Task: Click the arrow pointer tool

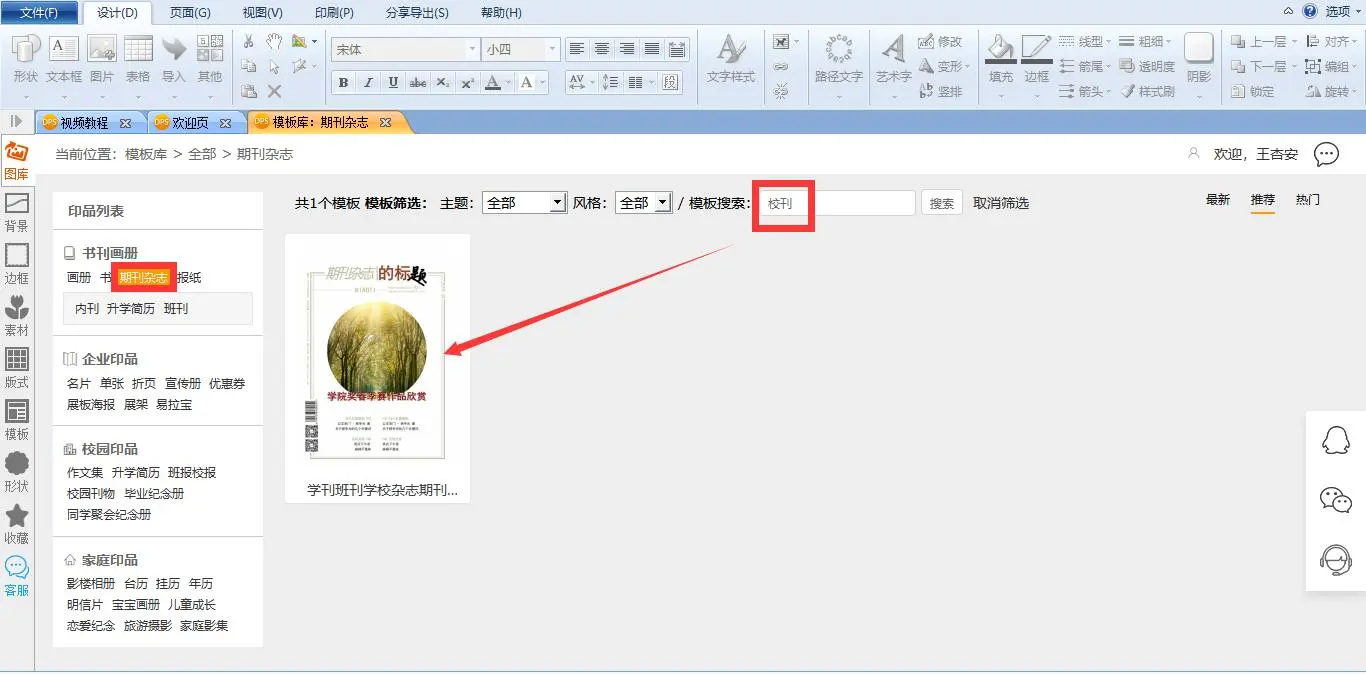Action: coord(275,66)
